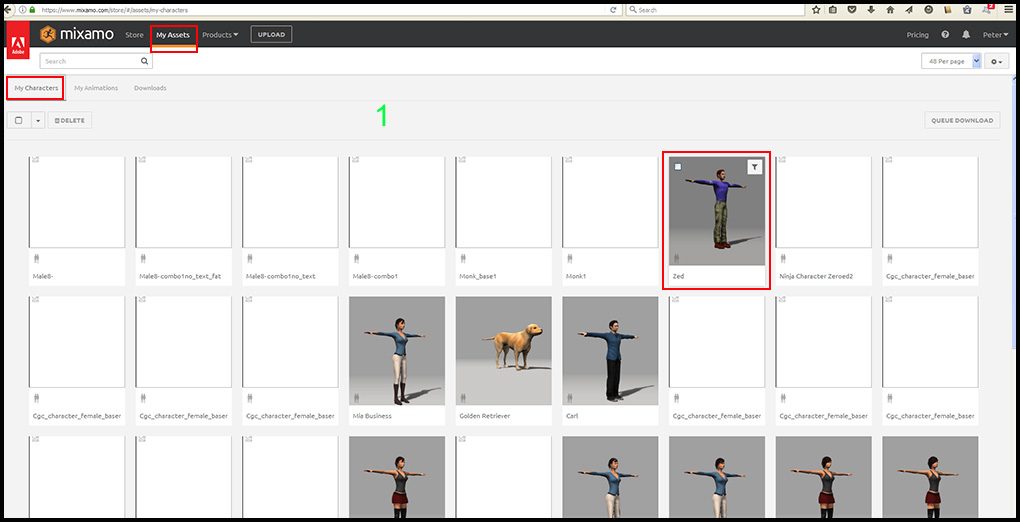Open the Zed character thumbnail

(717, 211)
